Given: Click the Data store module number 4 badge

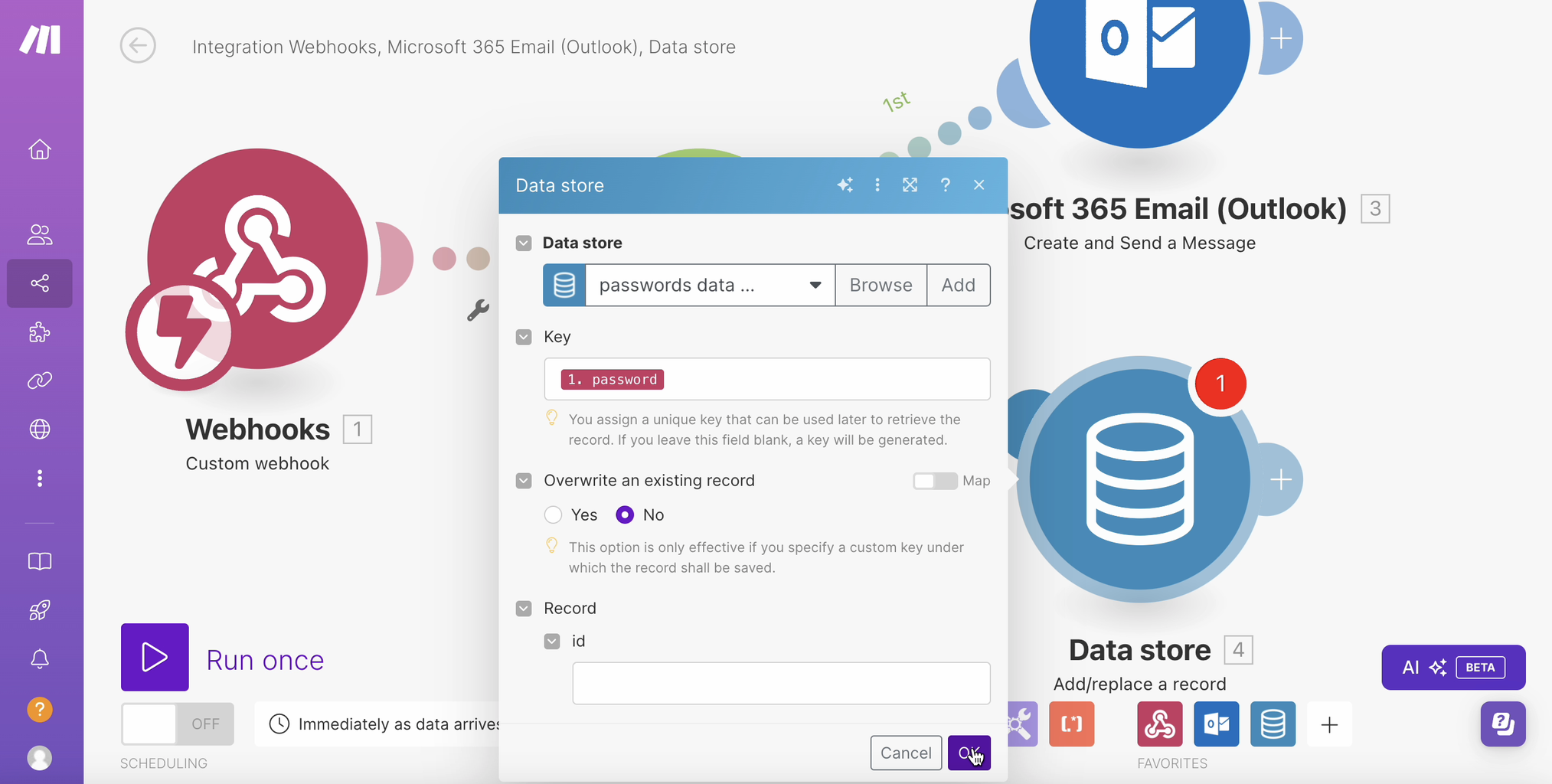Looking at the screenshot, I should (x=1239, y=650).
